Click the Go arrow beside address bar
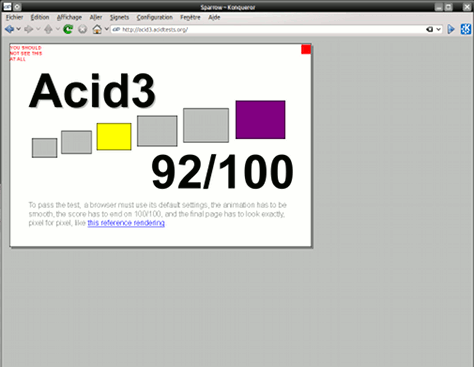Screen dimensions: 474x367 (x=451, y=29)
